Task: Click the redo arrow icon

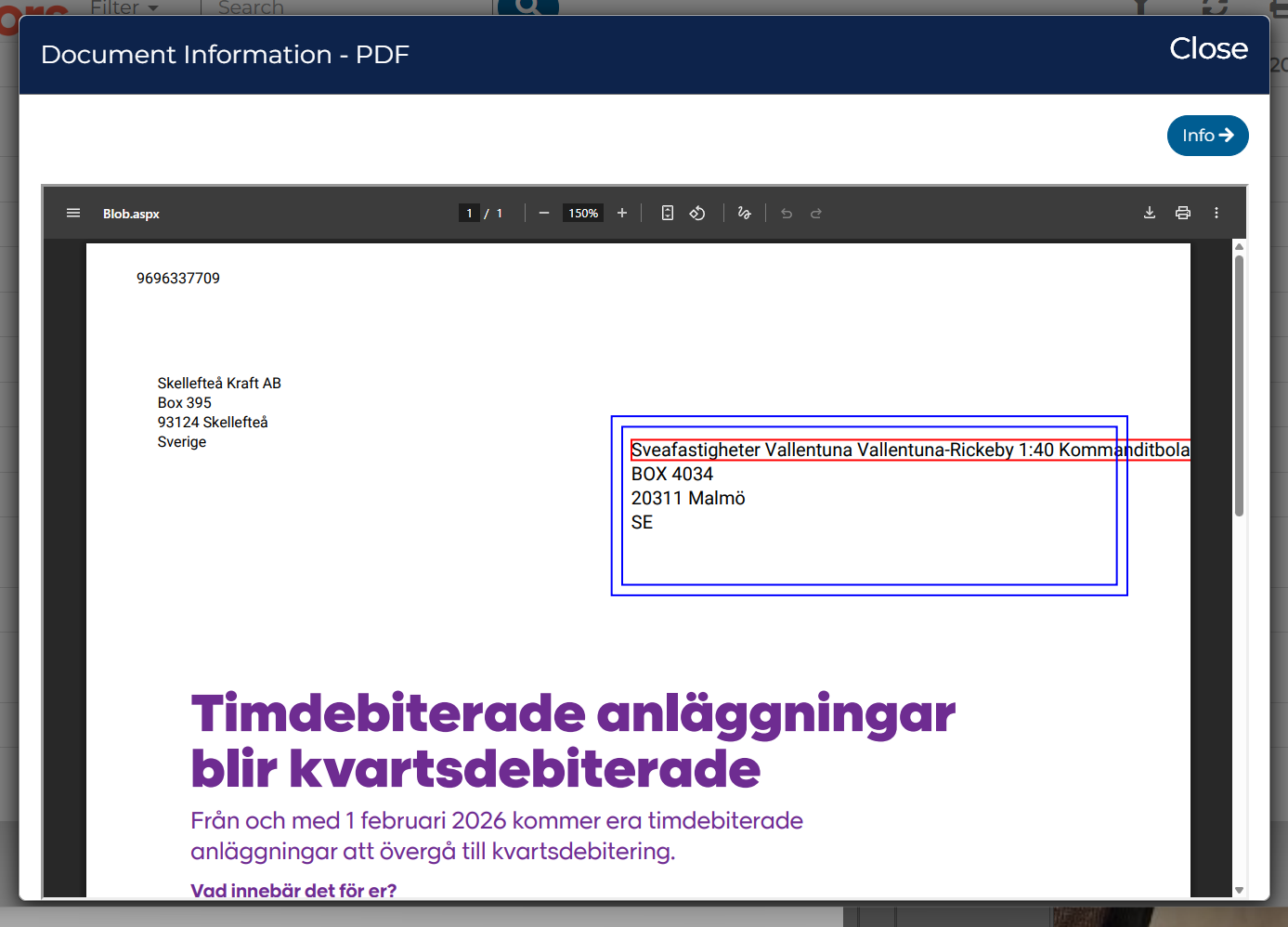Action: 816,213
